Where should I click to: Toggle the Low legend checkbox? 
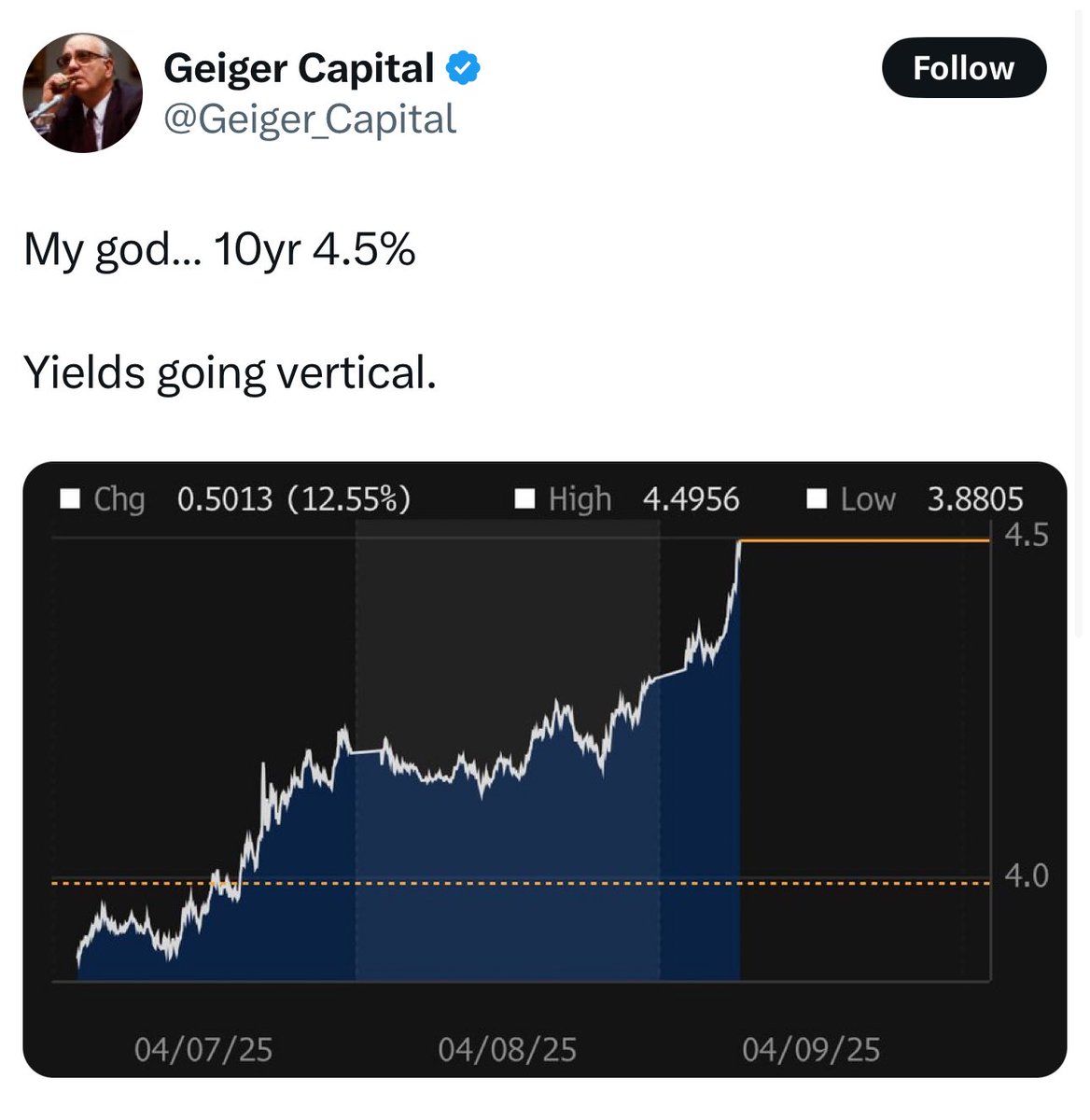(817, 498)
